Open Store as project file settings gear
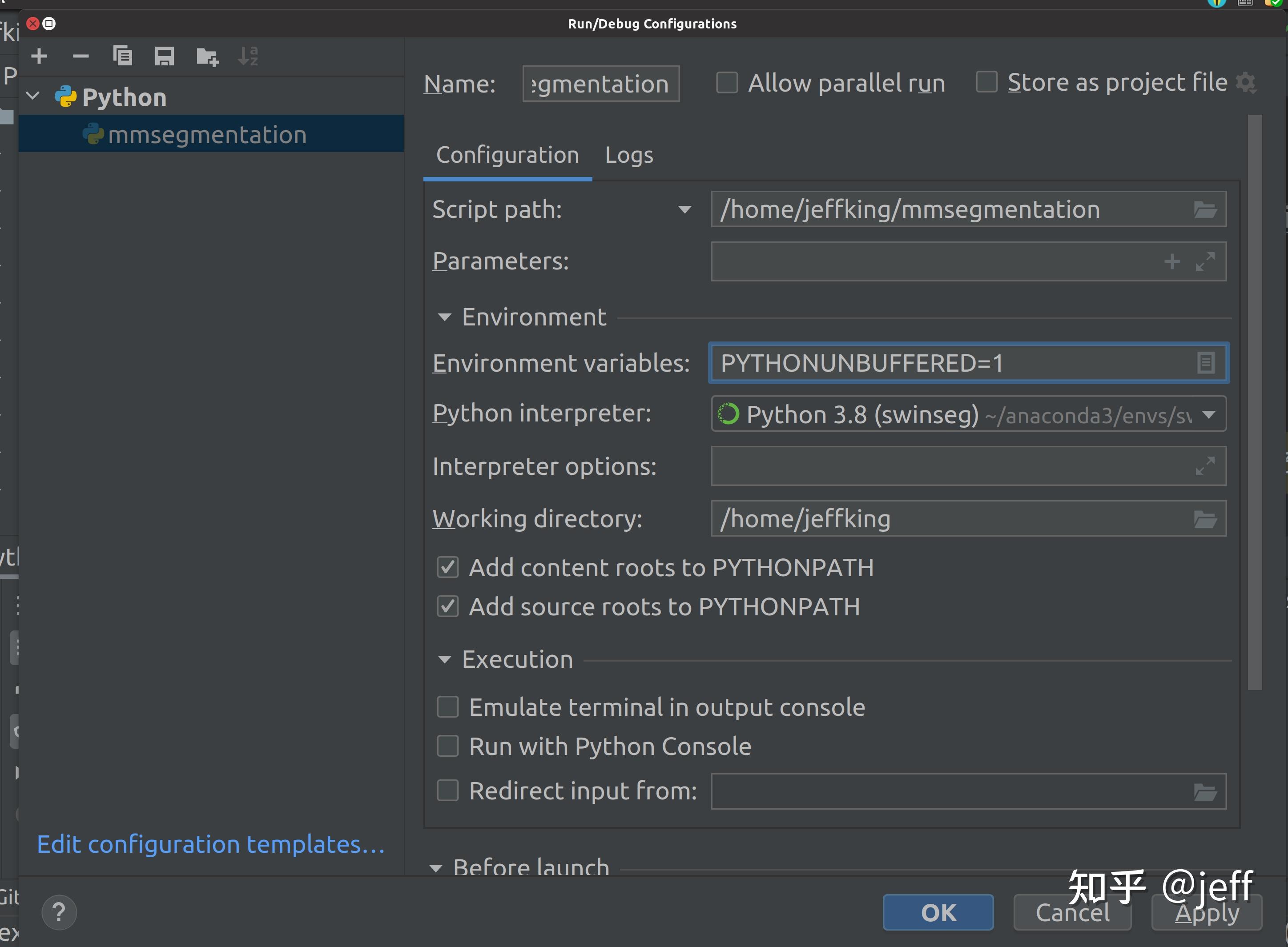This screenshot has height=947, width=1288. pyautogui.click(x=1246, y=83)
